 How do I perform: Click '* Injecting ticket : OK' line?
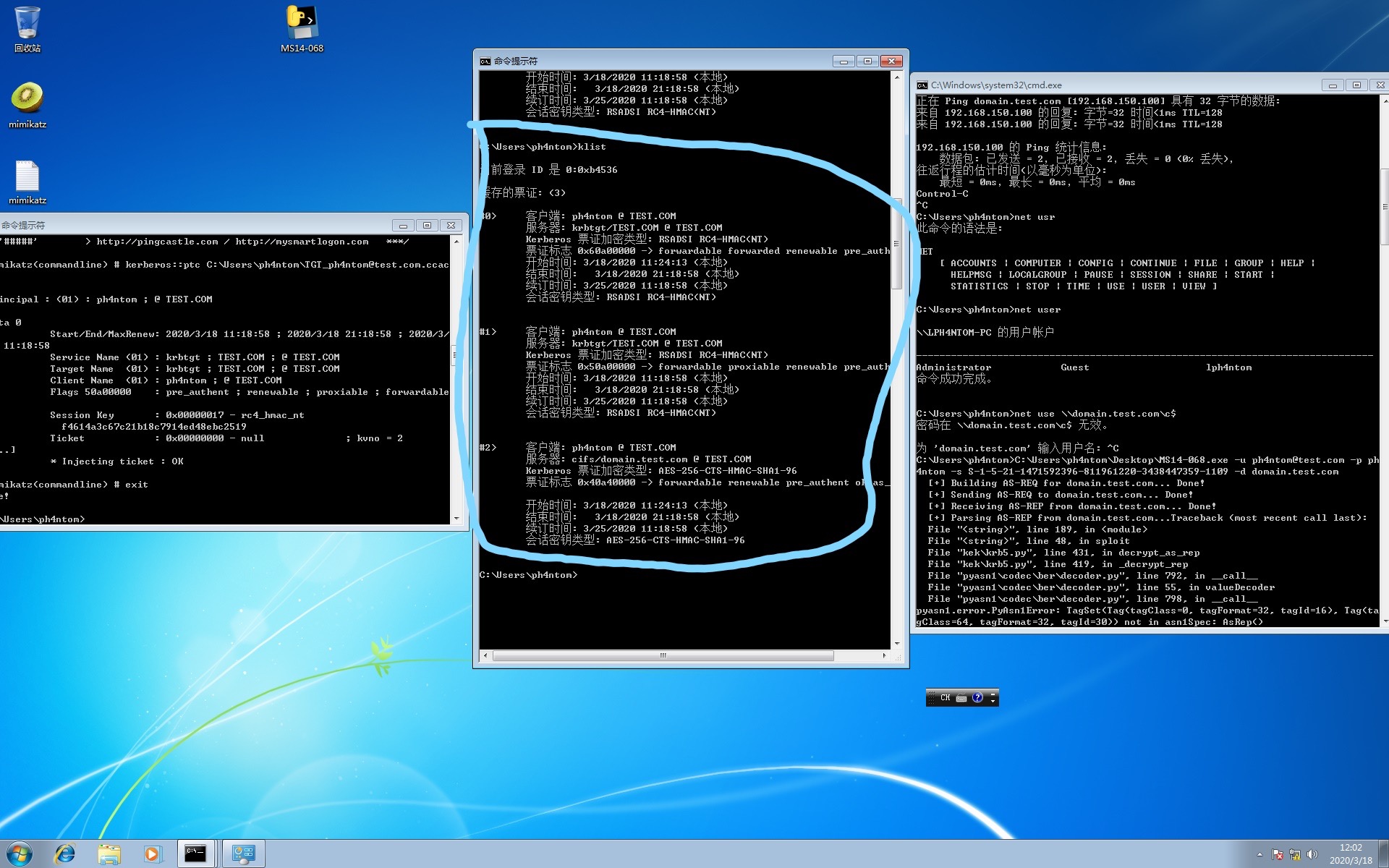116,461
